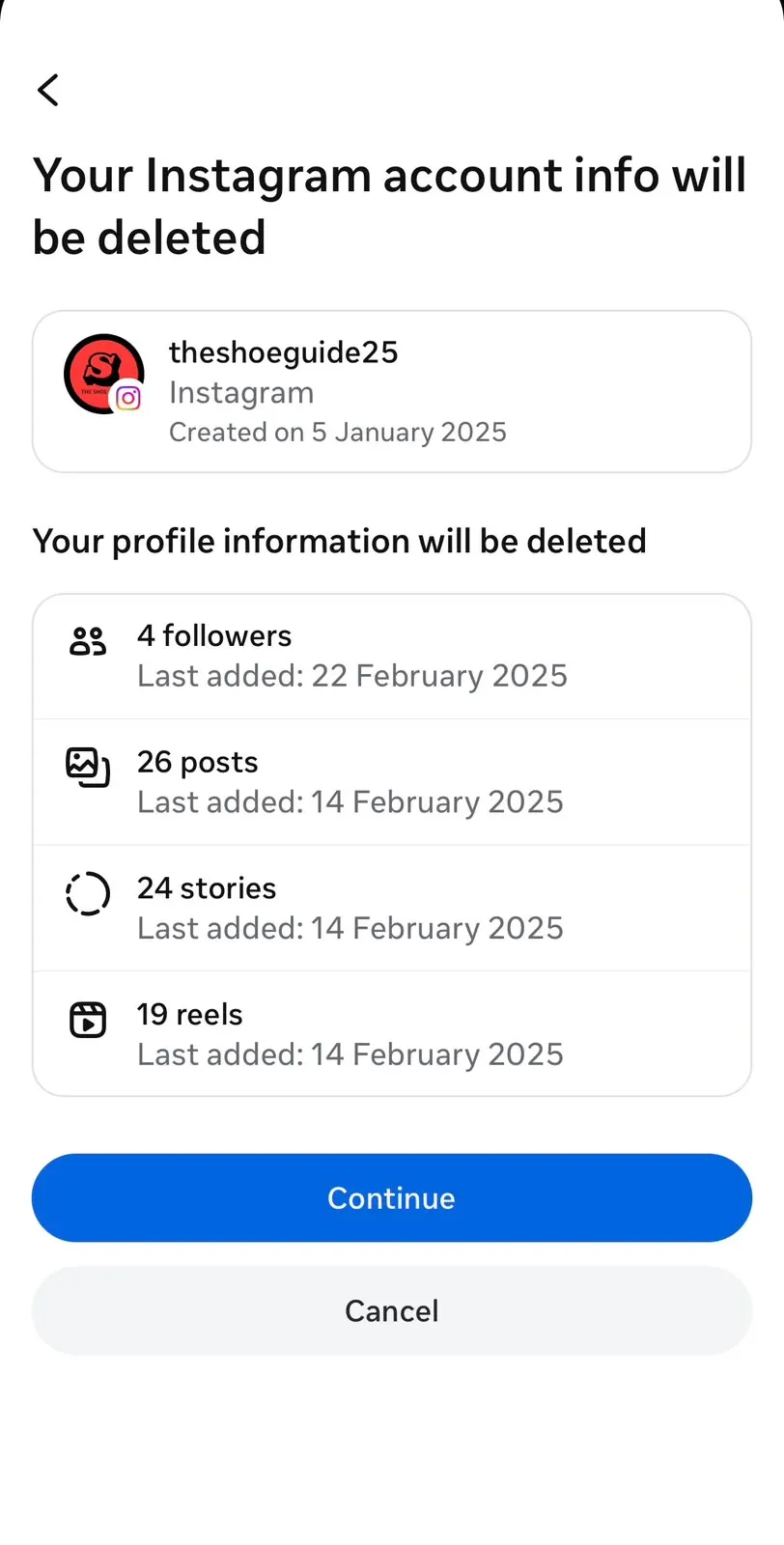The width and height of the screenshot is (784, 1545).
Task: Click the Instagram label under username
Action: (x=241, y=393)
